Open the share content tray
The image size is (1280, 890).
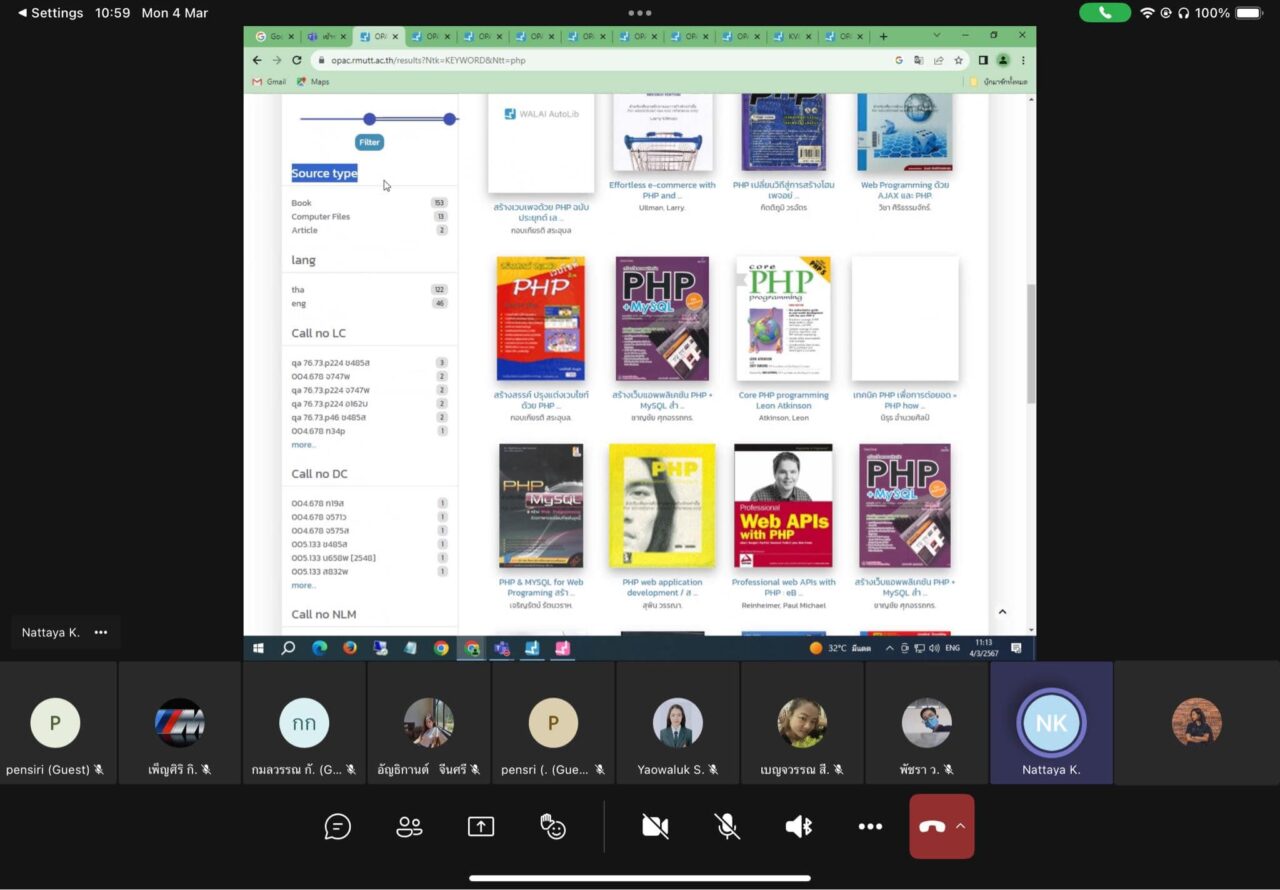[x=481, y=827]
